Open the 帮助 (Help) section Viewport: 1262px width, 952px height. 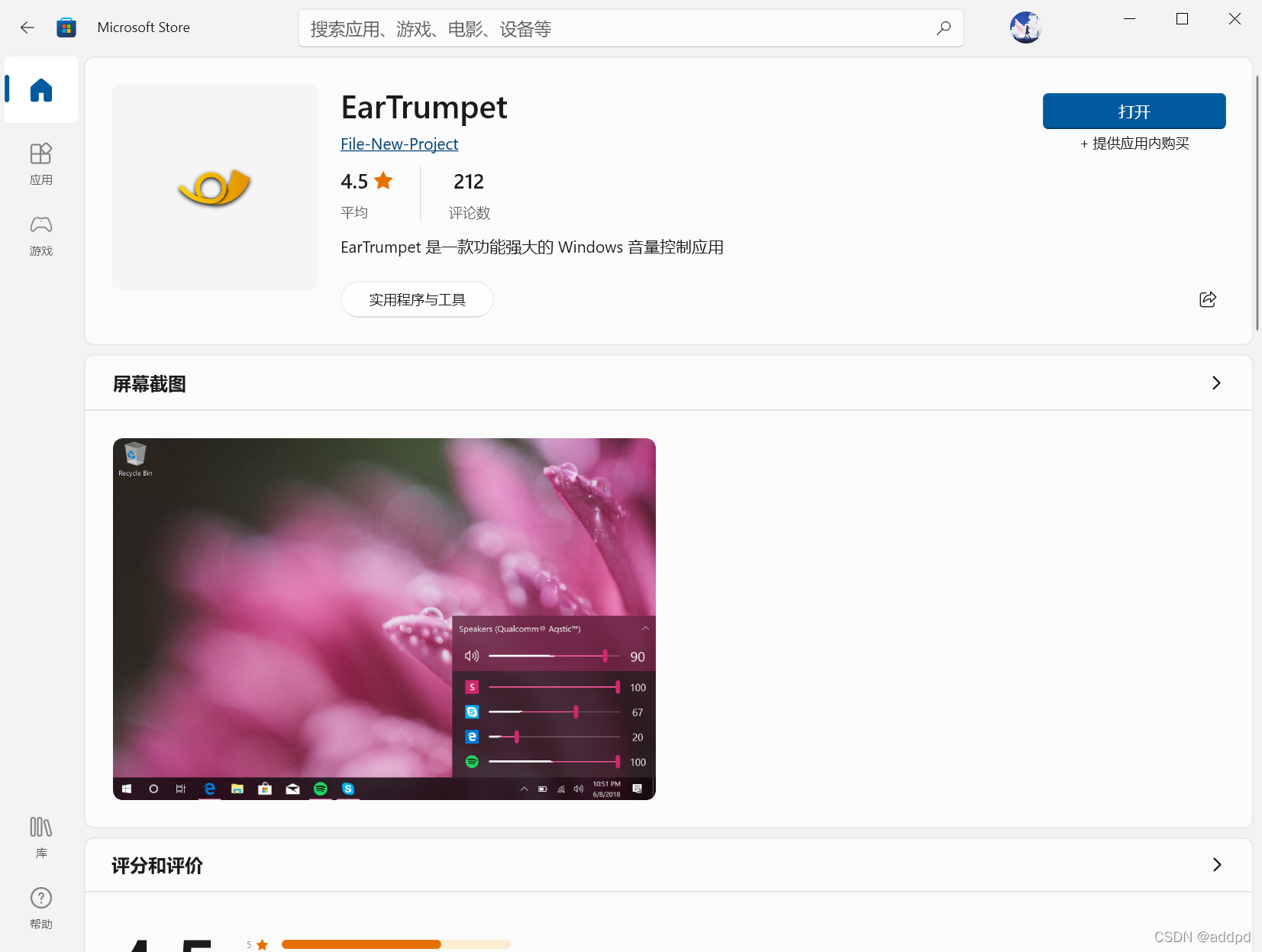(41, 908)
